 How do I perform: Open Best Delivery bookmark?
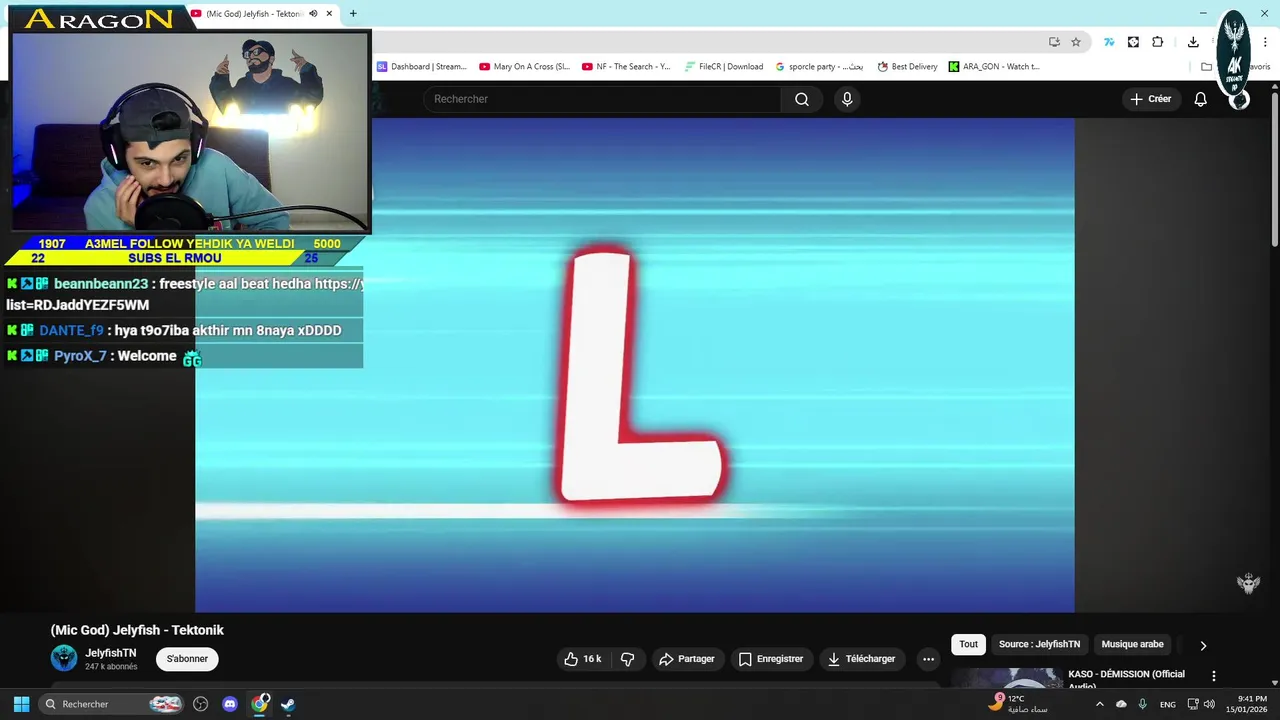908,67
